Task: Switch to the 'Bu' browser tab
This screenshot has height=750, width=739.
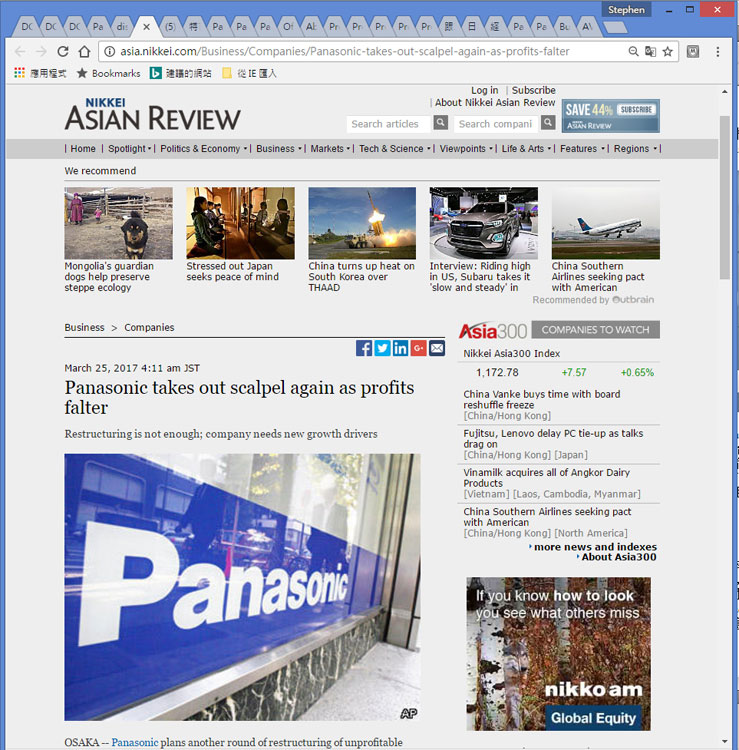Action: coord(564,27)
